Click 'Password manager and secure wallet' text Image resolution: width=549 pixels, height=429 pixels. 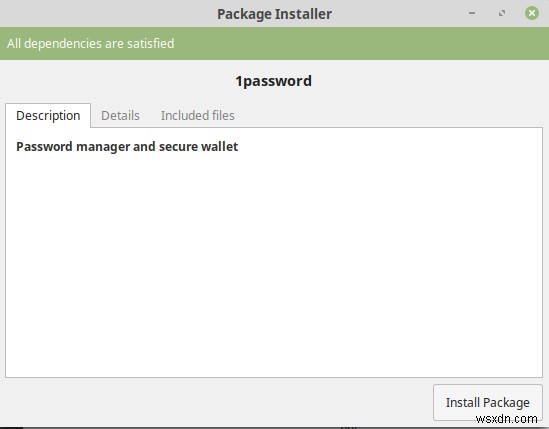[x=127, y=146]
